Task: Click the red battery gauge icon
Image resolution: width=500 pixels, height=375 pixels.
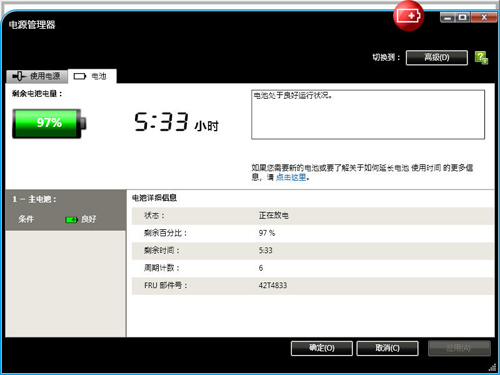Action: [x=408, y=16]
